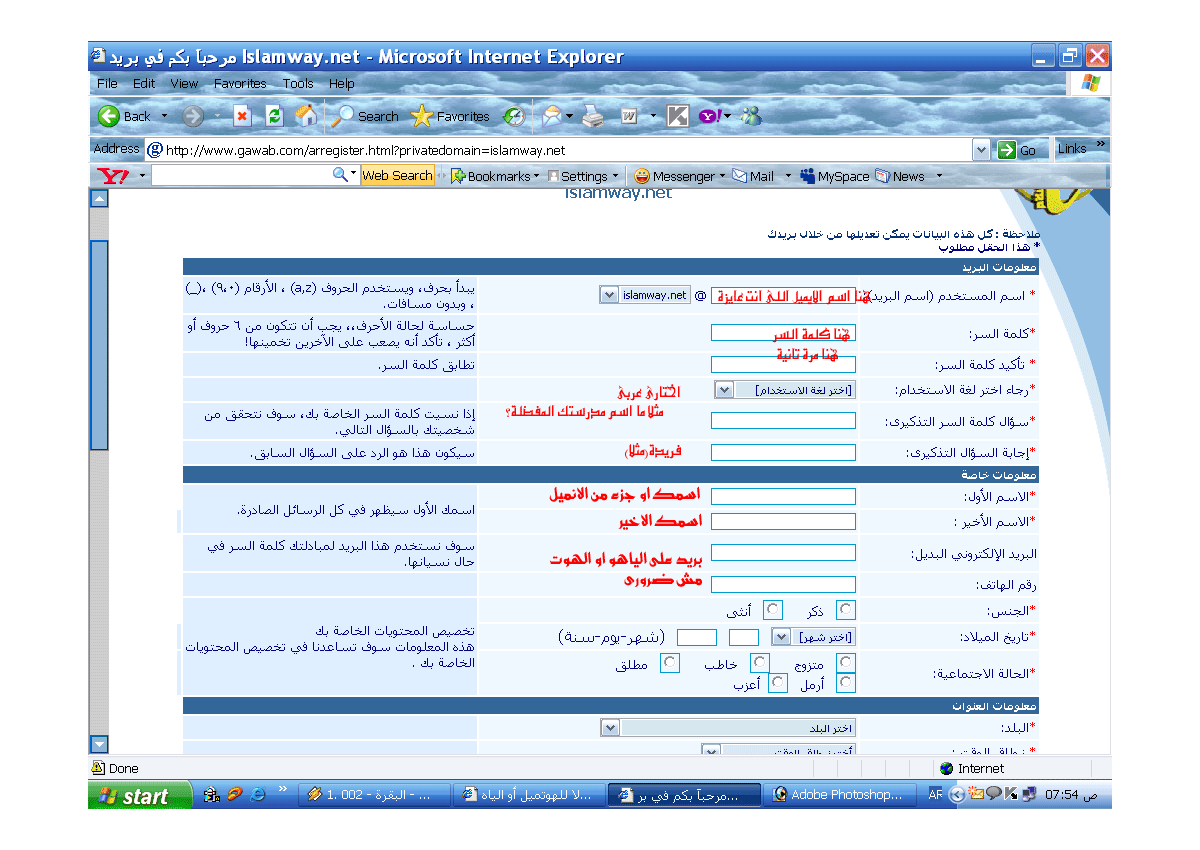Open Messenger smiley on the Yahoo toolbar
1200x850 pixels.
click(642, 176)
